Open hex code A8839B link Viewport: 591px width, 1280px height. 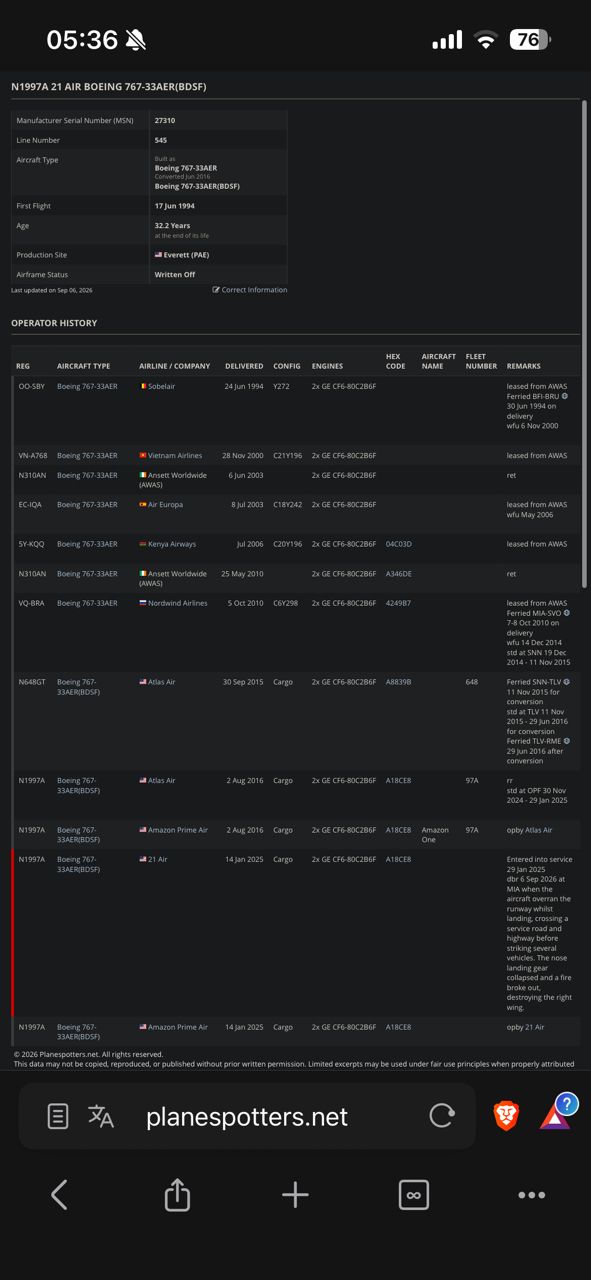[x=399, y=682]
